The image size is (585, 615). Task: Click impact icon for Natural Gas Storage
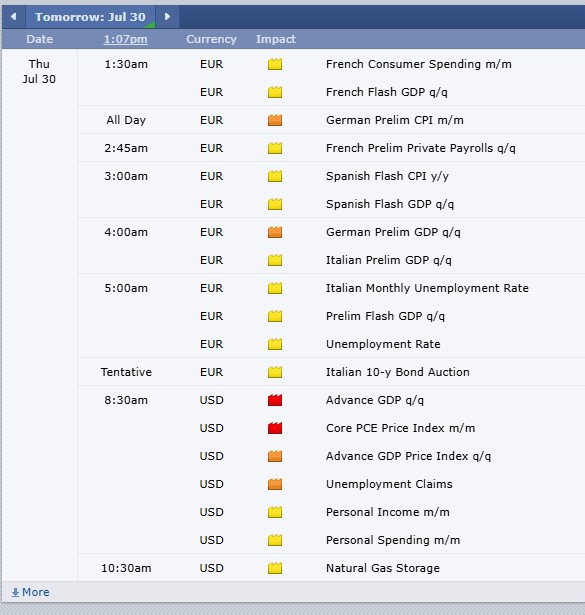pyautogui.click(x=275, y=568)
